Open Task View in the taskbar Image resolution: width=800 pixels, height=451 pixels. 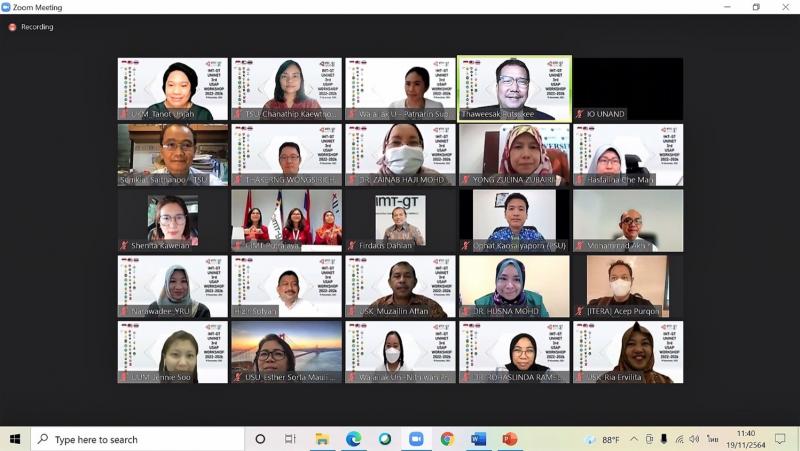coord(290,439)
